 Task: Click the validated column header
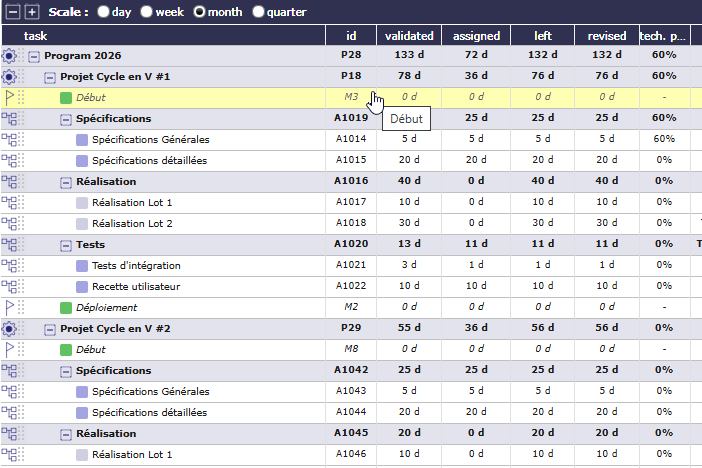coord(409,35)
